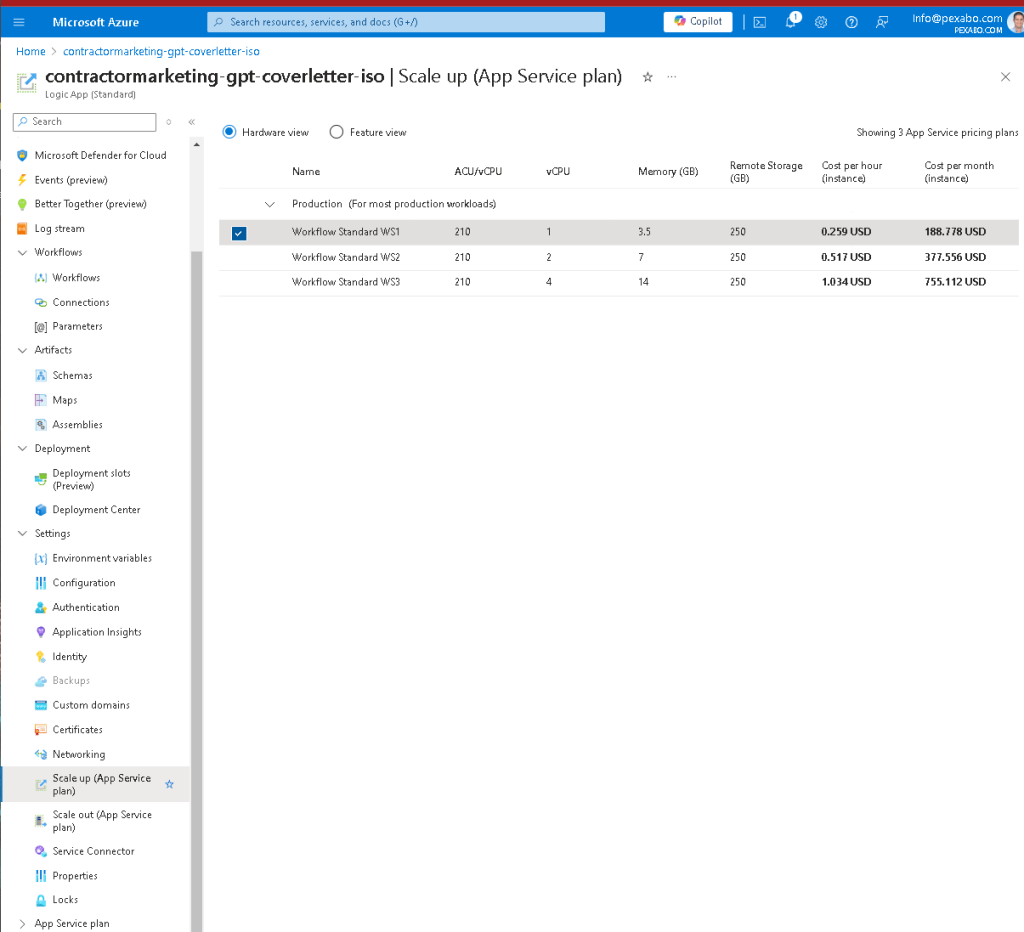Open Maps under Artifacts
This screenshot has height=932, width=1024.
pos(65,400)
